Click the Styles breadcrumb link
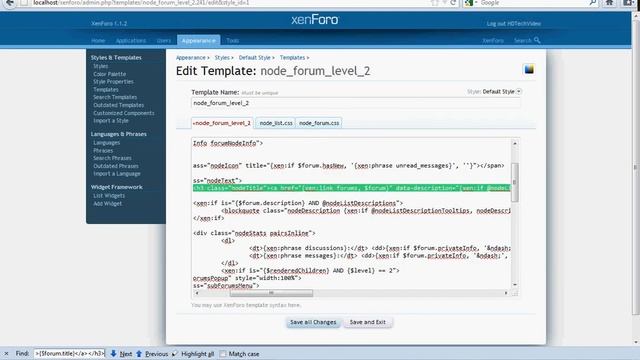 pos(222,58)
